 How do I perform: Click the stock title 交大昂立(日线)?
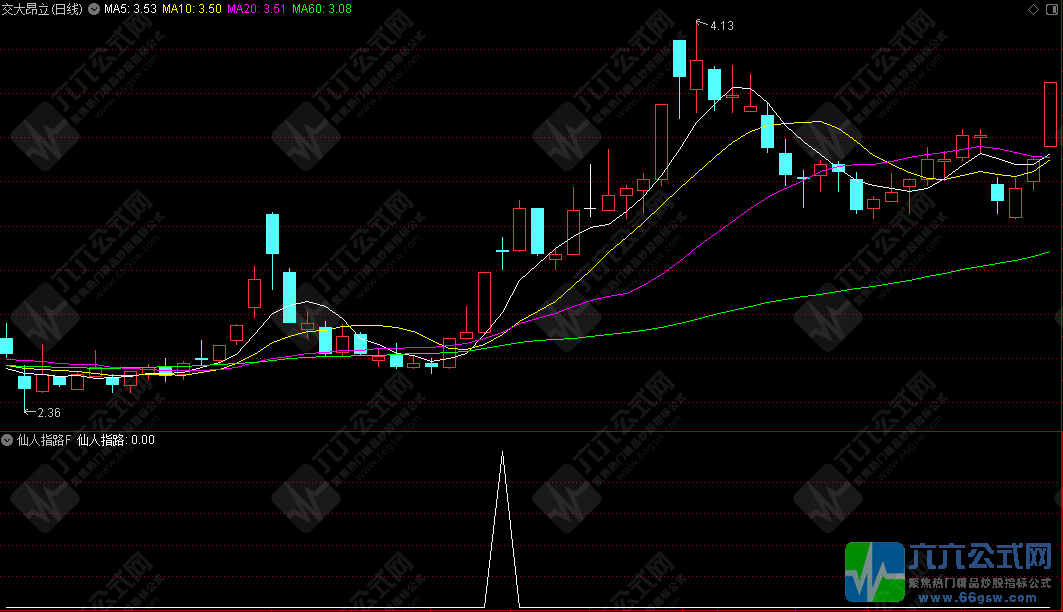(x=42, y=9)
